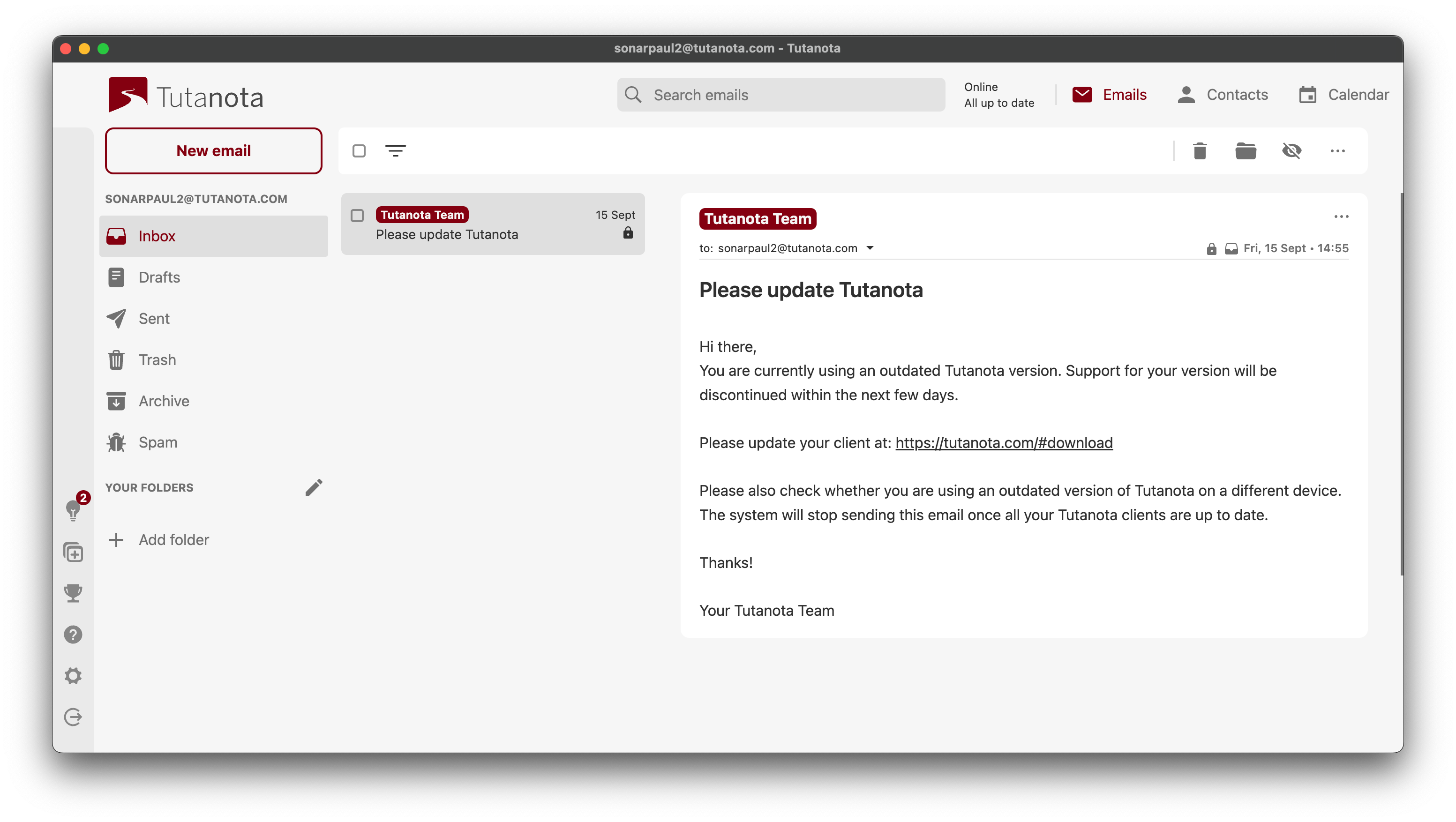Screen dimensions: 1456x822
Task: Click the add account icon in sidebar
Action: pyautogui.click(x=74, y=552)
